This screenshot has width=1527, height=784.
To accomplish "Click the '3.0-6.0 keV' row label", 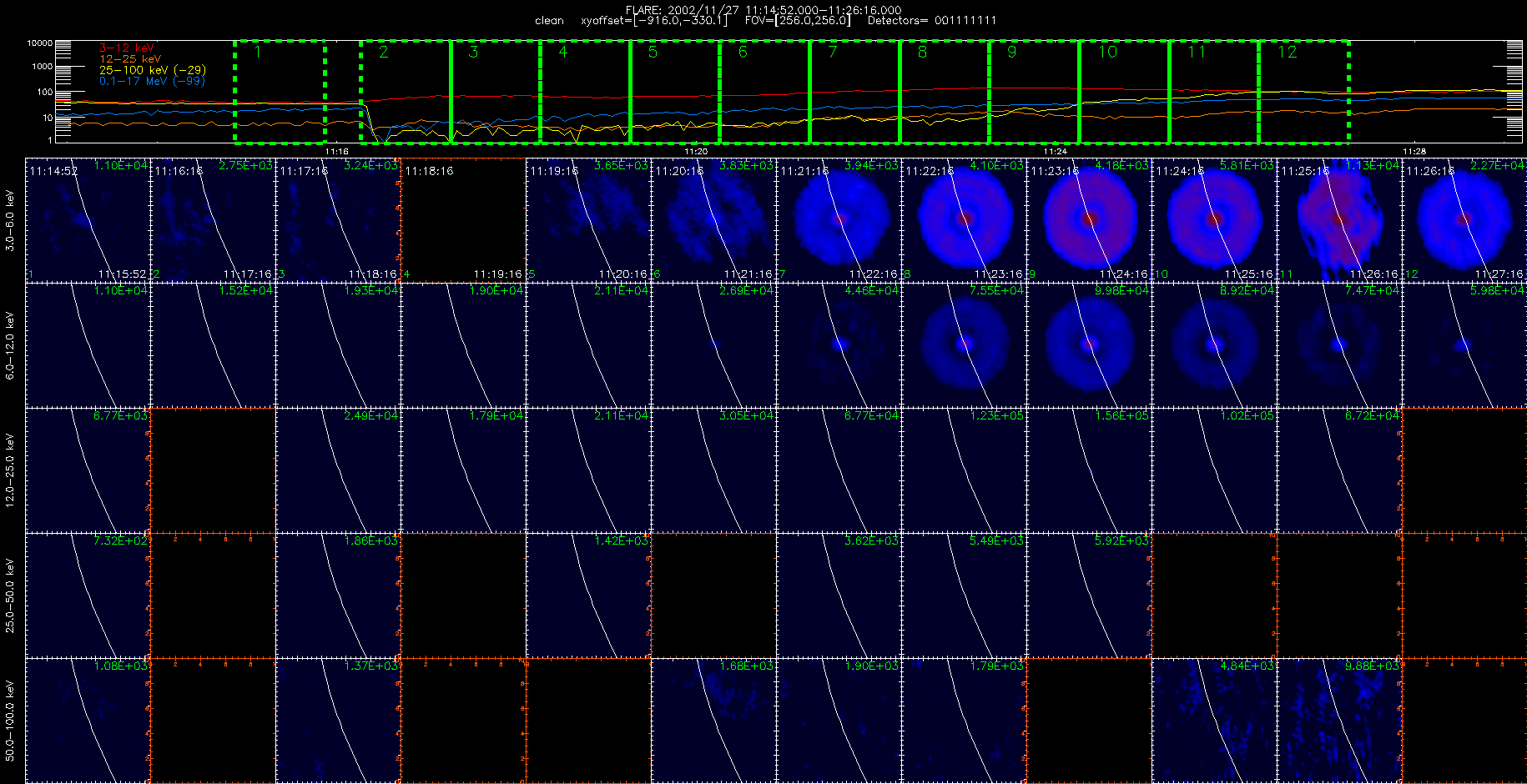I will point(10,220).
